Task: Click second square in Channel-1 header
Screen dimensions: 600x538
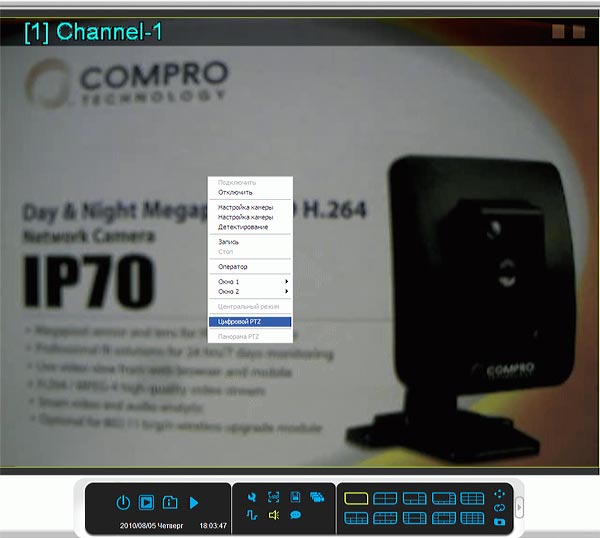Action: (579, 32)
